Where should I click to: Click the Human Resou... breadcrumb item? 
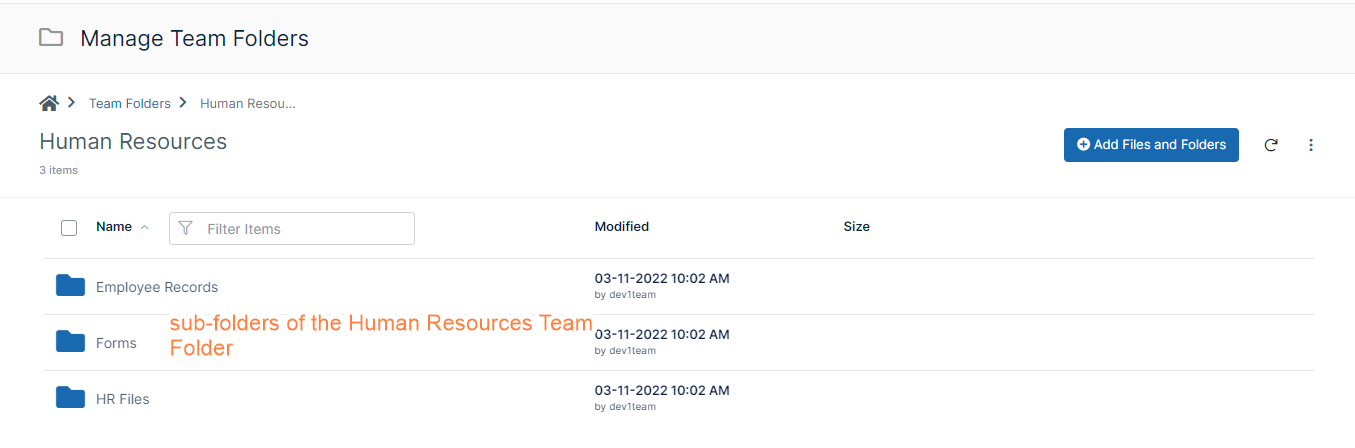click(247, 103)
